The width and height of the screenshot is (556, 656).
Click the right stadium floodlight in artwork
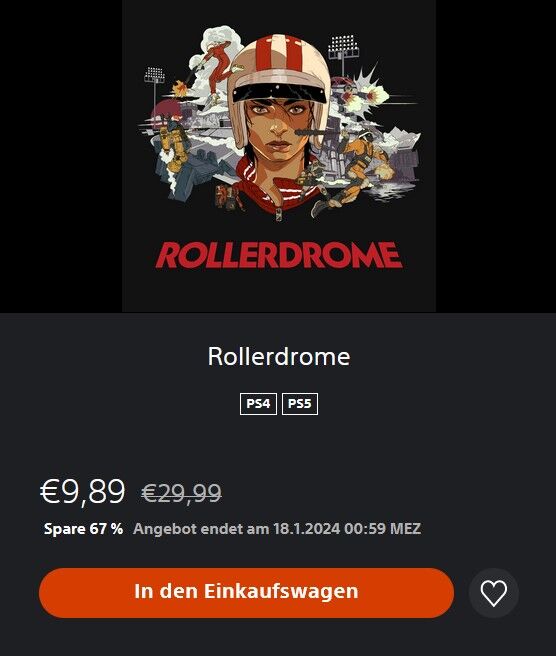tap(343, 52)
